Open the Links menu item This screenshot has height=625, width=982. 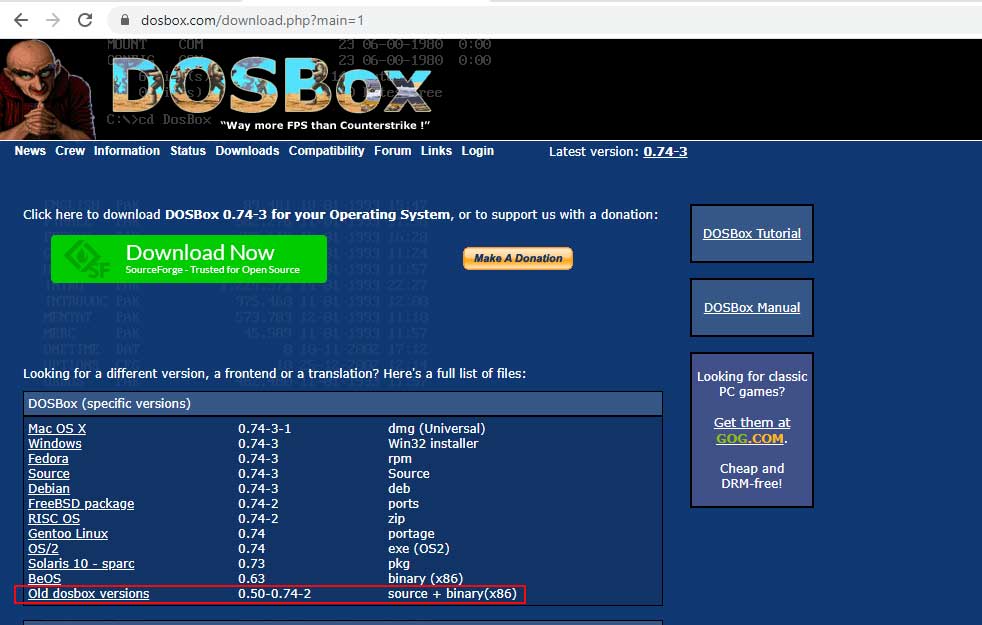point(436,151)
